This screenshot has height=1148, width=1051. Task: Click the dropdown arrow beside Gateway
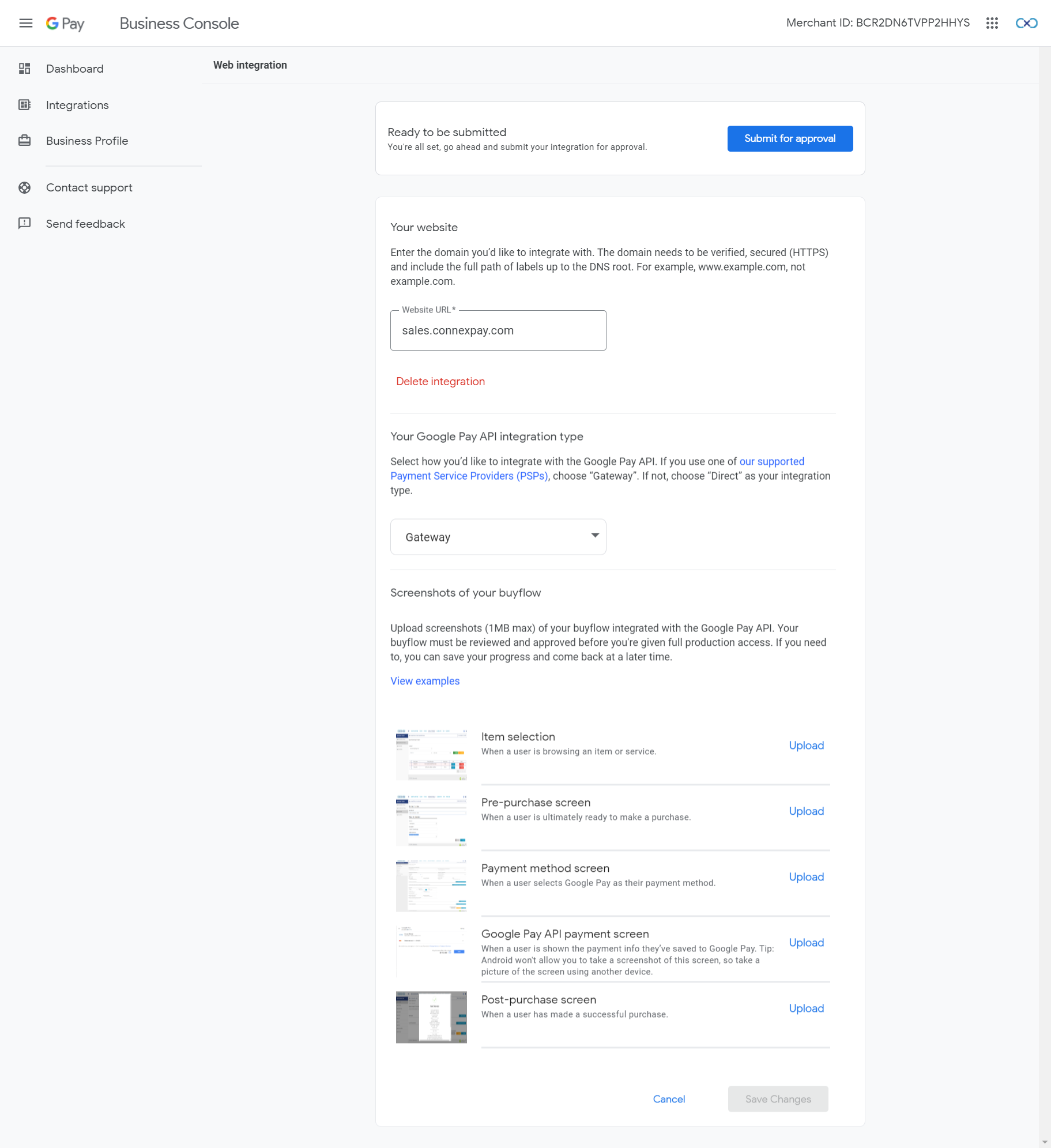(595, 535)
